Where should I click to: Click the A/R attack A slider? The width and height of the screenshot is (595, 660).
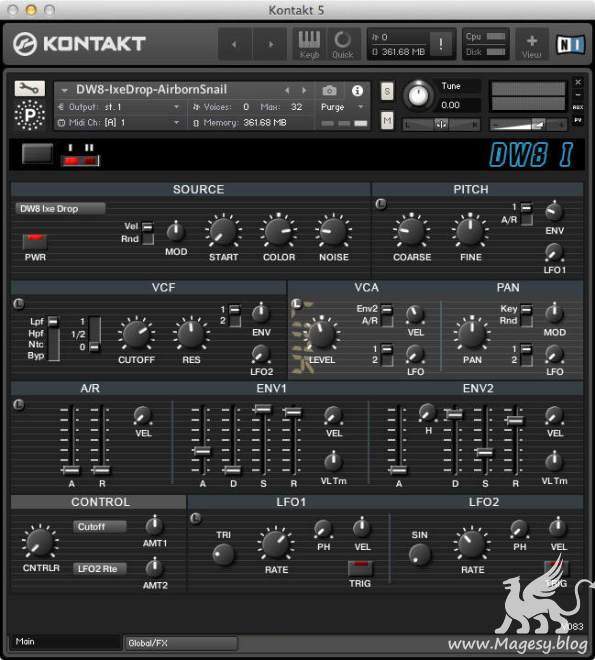point(71,440)
